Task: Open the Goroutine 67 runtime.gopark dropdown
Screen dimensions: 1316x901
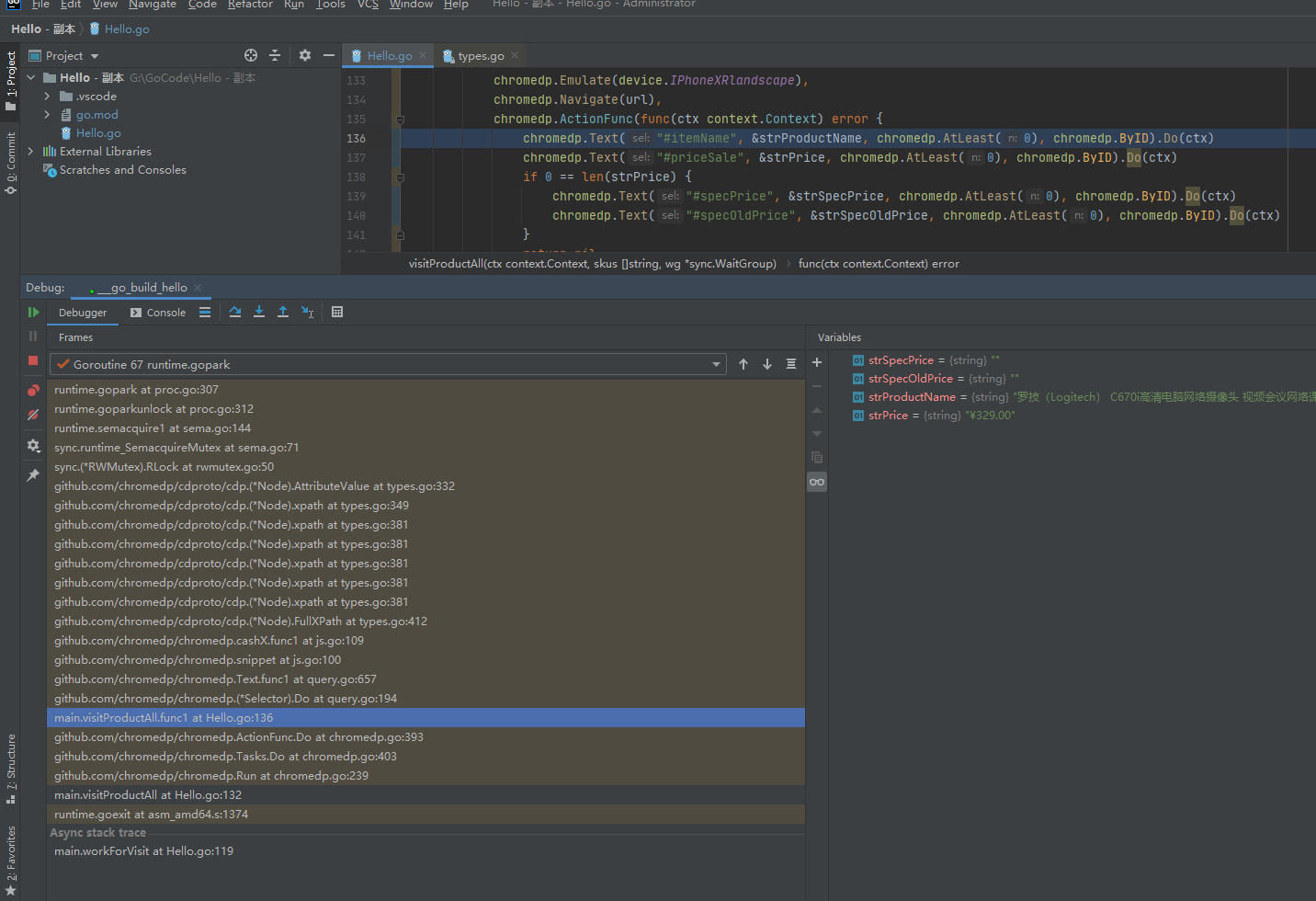Action: (x=388, y=365)
